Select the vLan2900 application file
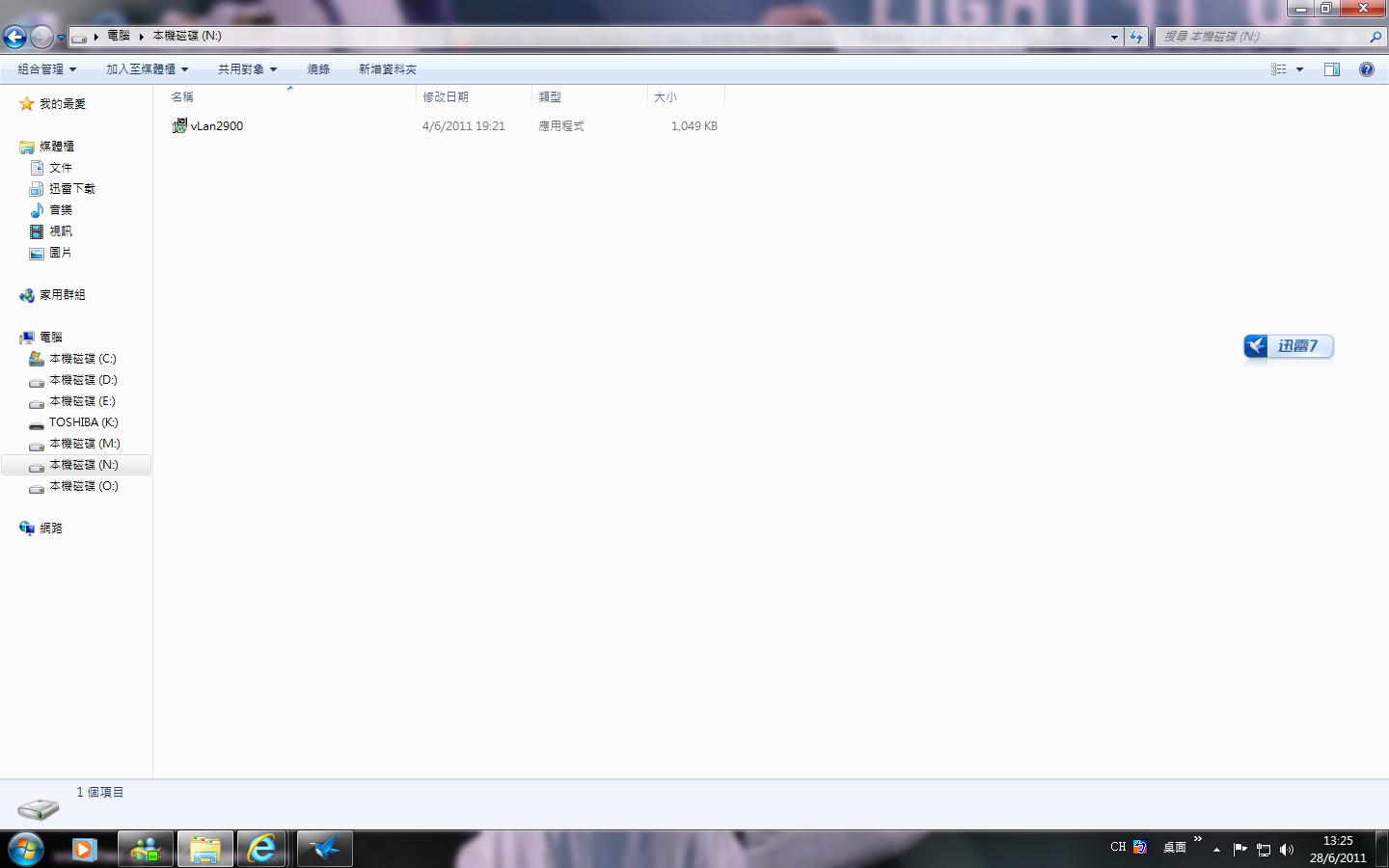Screen dimensions: 1389x868 (x=216, y=126)
